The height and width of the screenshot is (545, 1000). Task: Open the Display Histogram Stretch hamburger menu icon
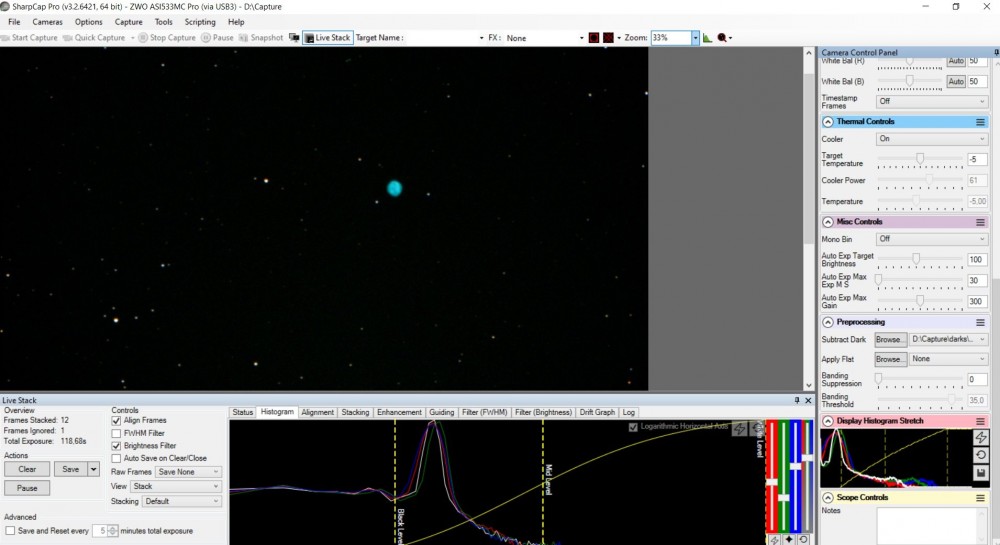pyautogui.click(x=980, y=421)
